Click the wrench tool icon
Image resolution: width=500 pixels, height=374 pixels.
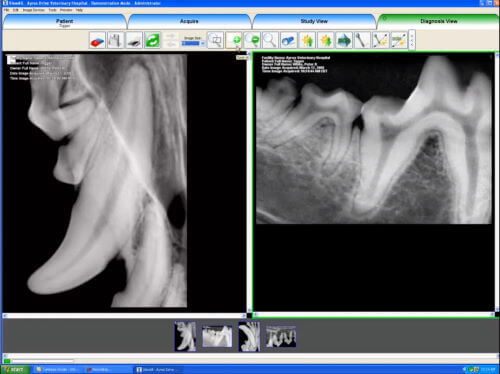coord(362,40)
